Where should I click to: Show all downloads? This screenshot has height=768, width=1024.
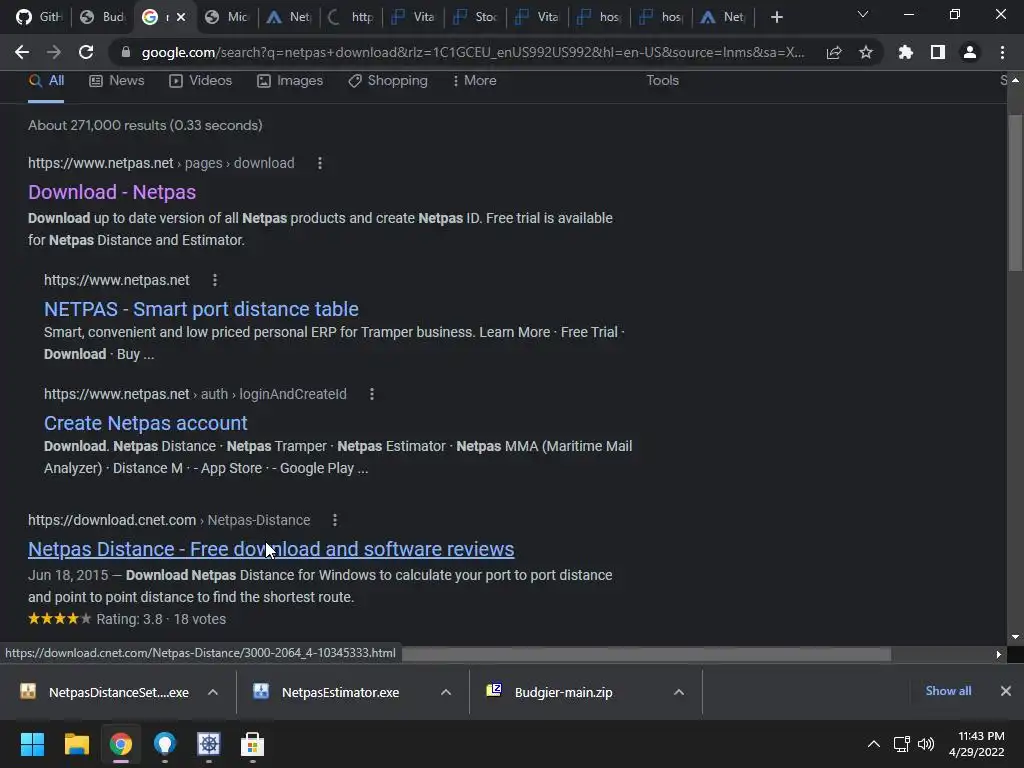[948, 691]
